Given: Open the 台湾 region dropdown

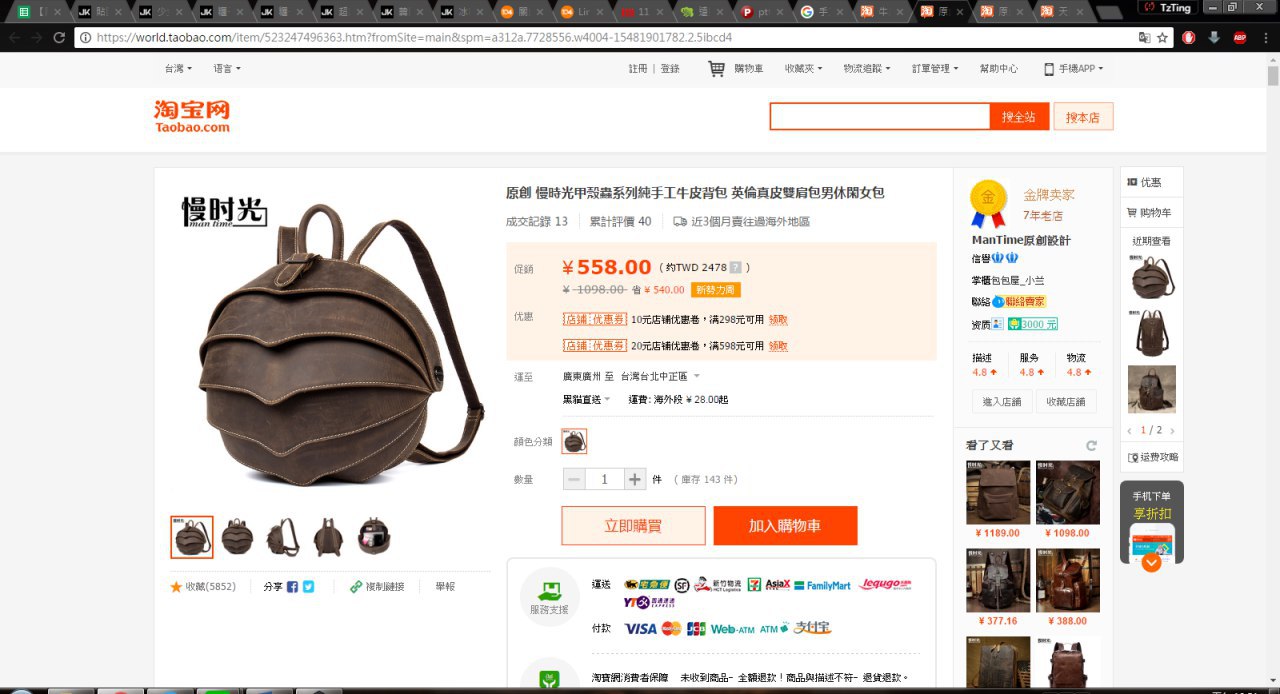Looking at the screenshot, I should 178,69.
